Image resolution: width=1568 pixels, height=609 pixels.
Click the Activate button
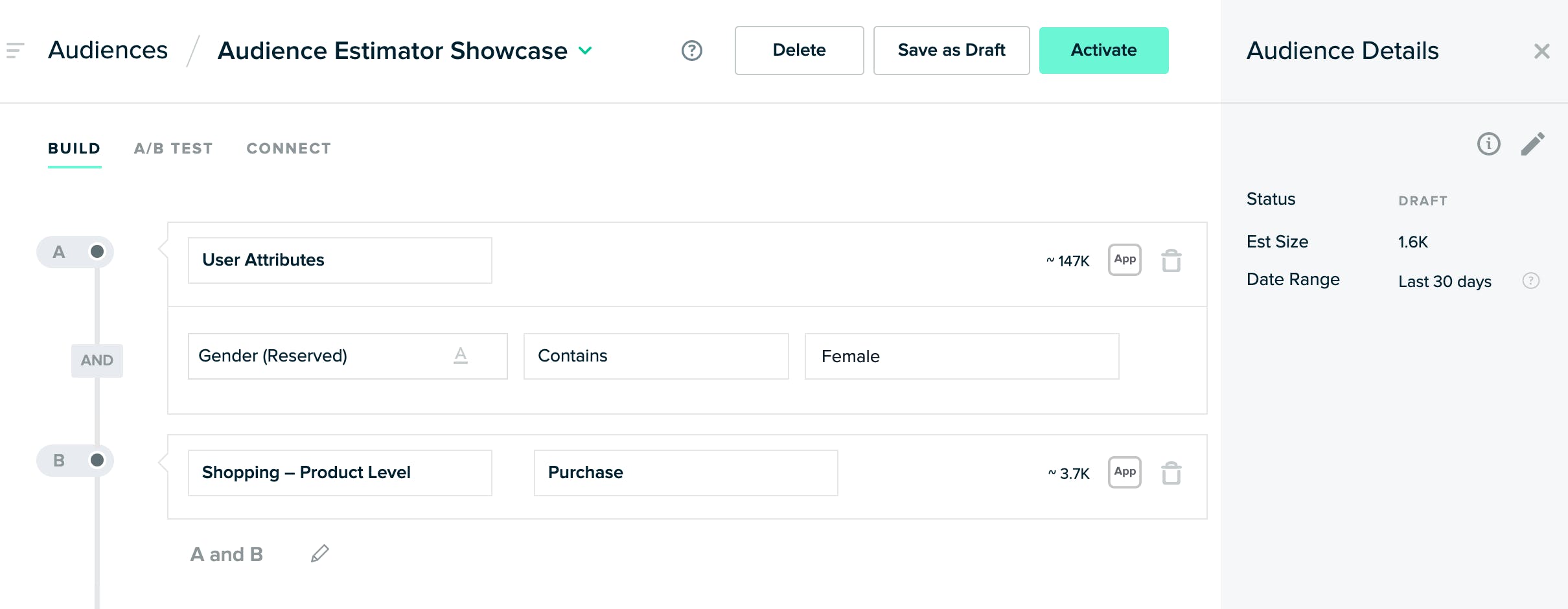[1103, 51]
